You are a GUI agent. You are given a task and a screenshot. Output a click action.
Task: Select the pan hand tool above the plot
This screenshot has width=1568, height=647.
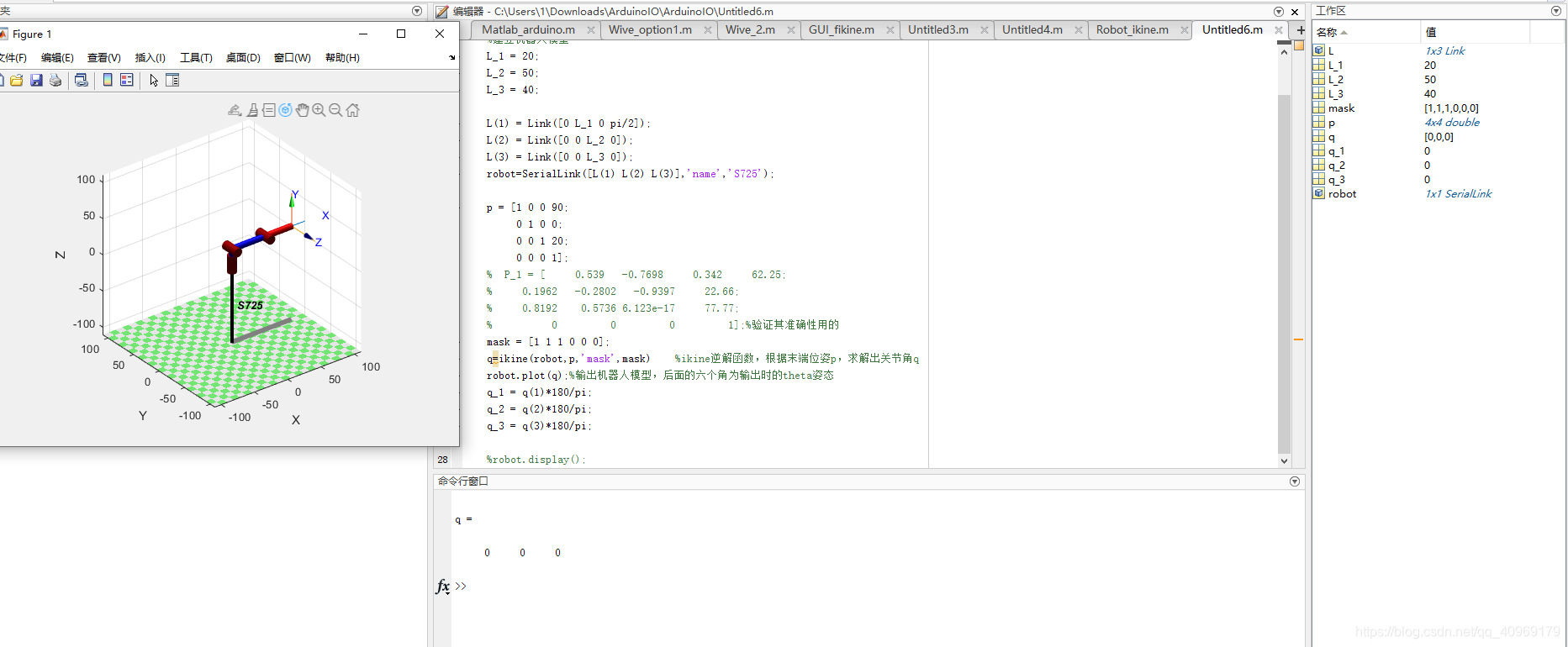tap(303, 110)
